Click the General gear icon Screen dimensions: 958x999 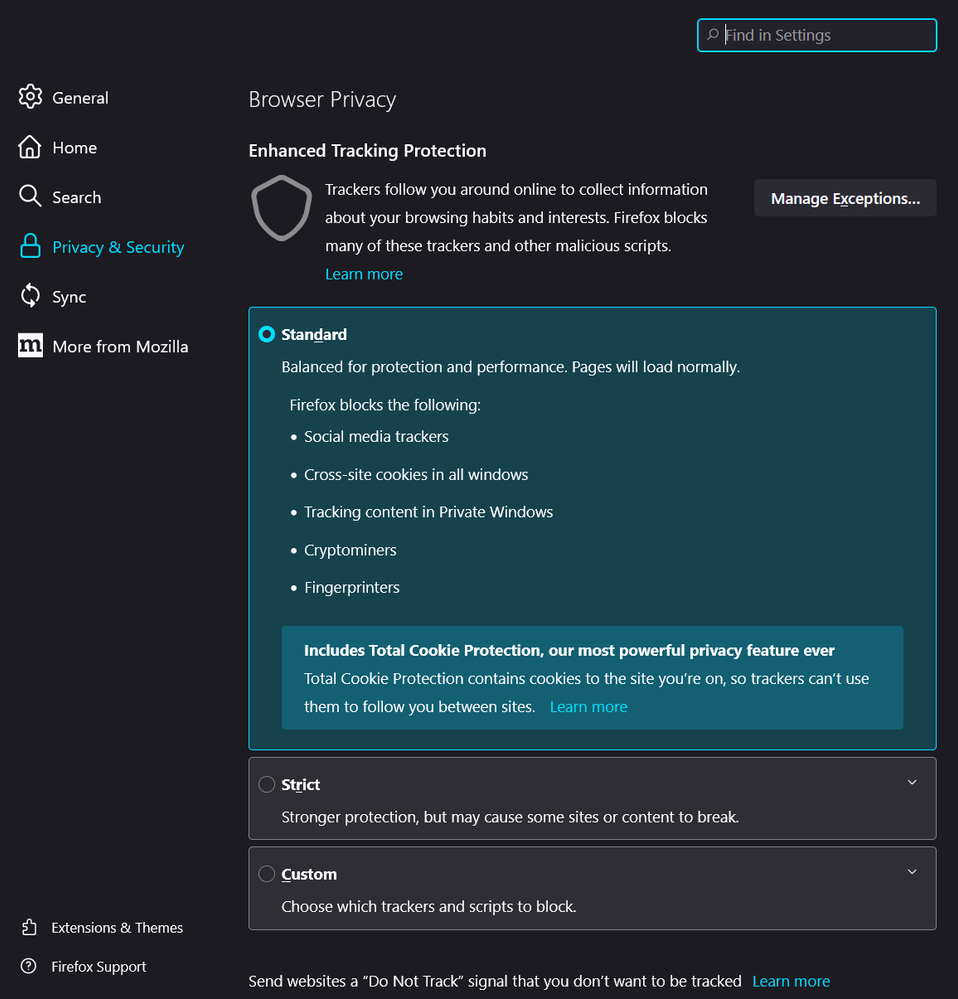pyautogui.click(x=30, y=97)
